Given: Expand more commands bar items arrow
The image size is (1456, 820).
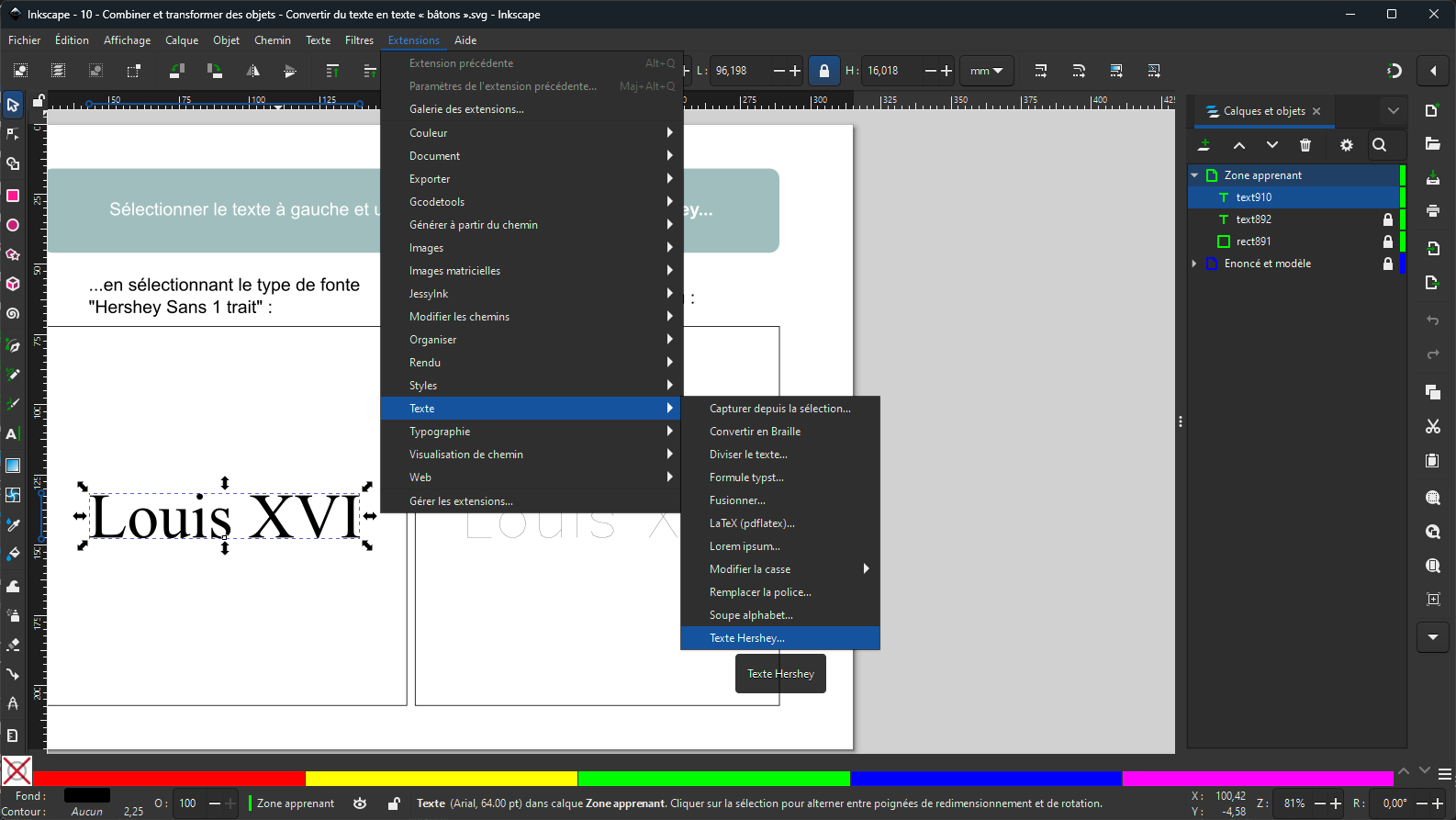Looking at the screenshot, I should click(1433, 637).
